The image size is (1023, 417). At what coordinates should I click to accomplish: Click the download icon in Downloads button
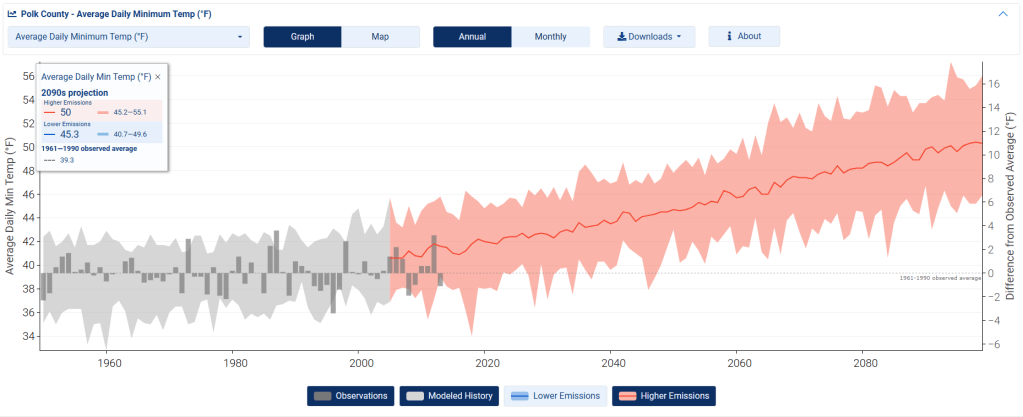(x=621, y=37)
